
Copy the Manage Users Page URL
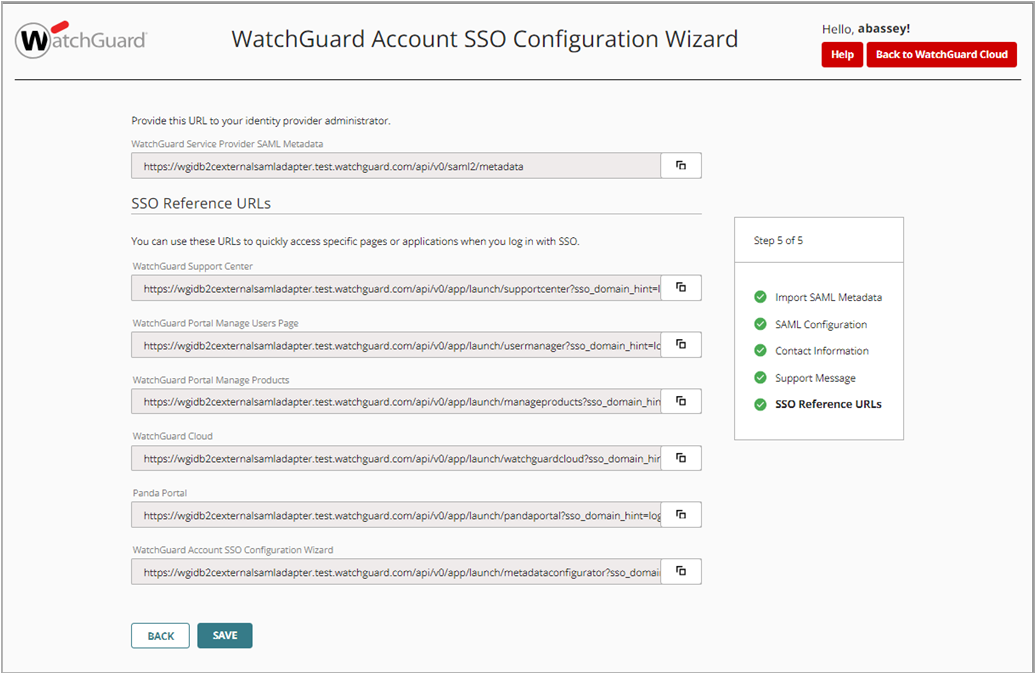681,345
